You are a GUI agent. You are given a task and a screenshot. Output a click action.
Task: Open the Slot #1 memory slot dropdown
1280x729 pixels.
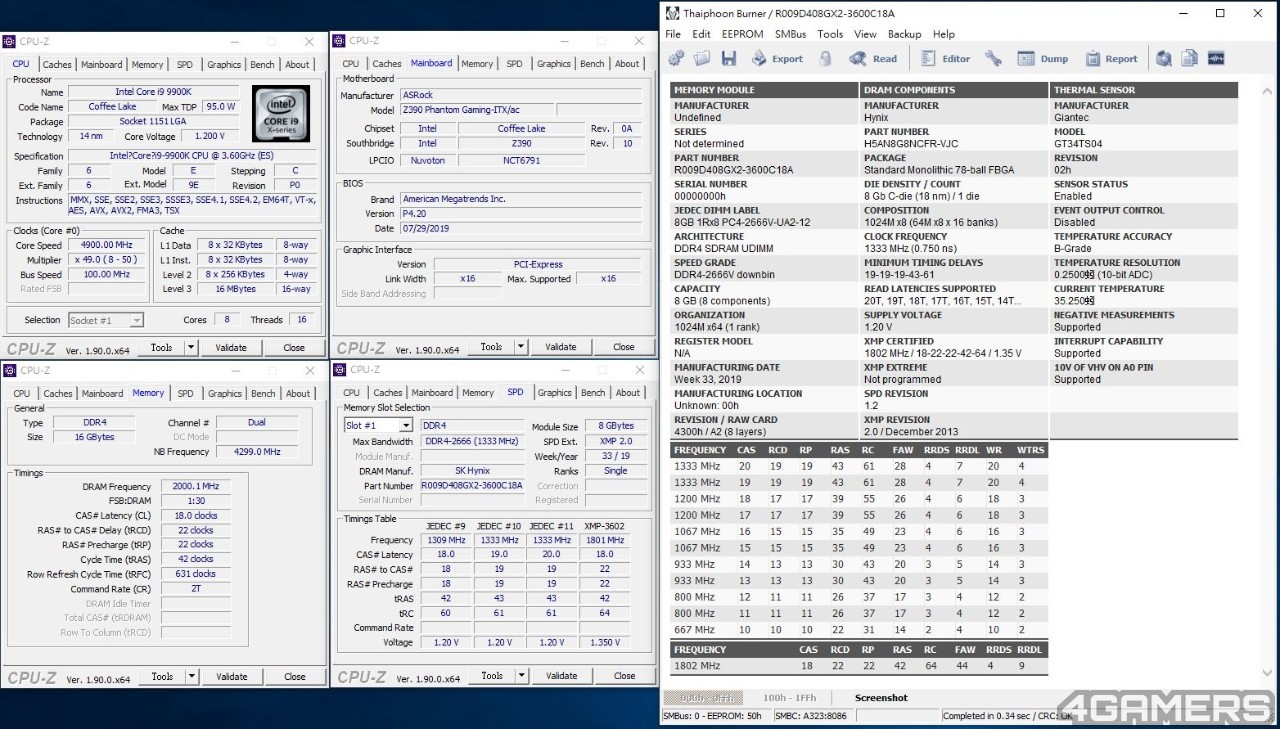[x=405, y=426]
